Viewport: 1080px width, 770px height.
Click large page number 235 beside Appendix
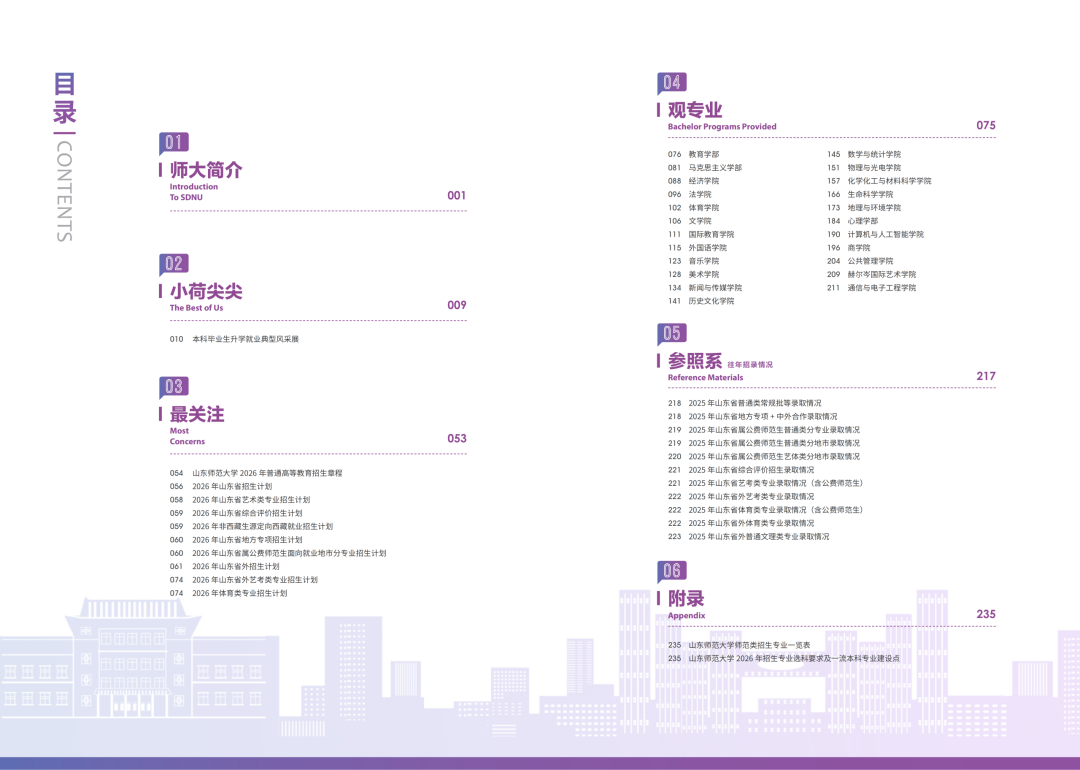click(x=986, y=614)
